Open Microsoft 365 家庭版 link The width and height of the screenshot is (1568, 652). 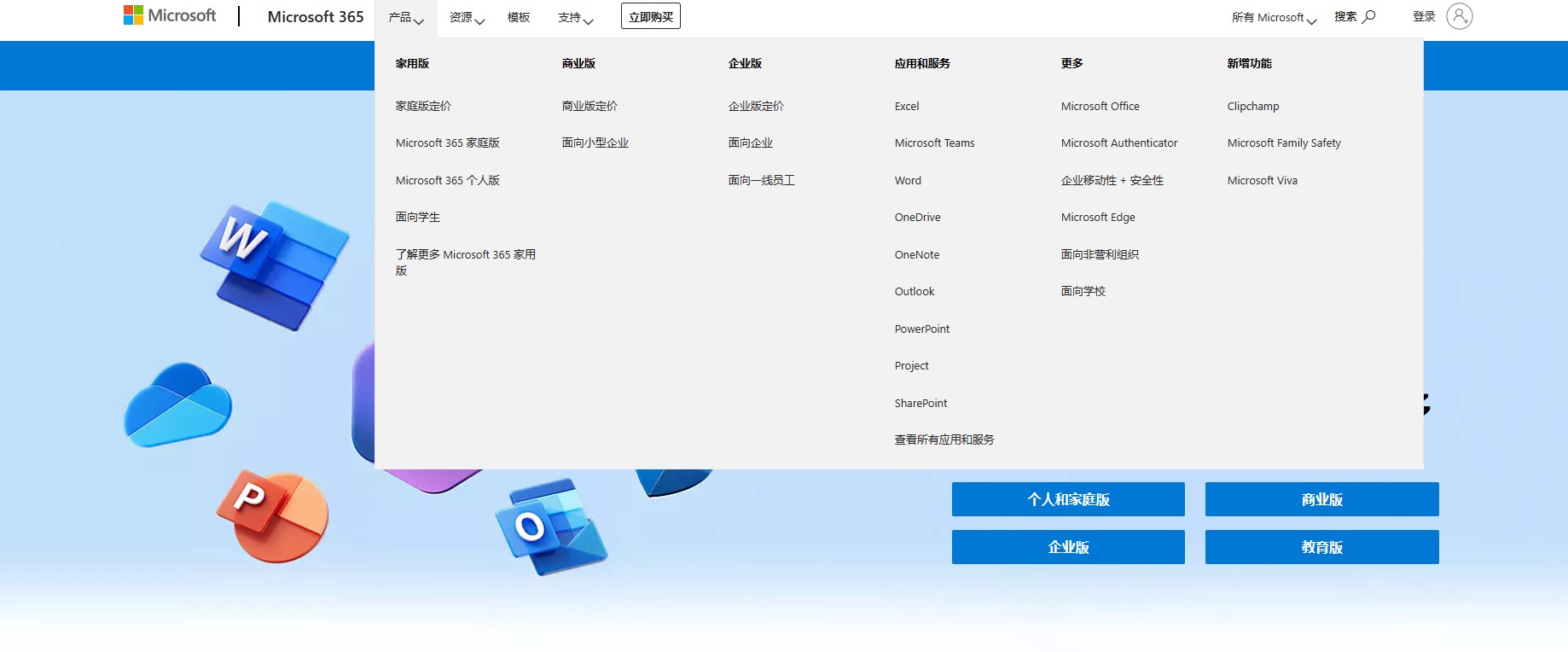[x=448, y=143]
